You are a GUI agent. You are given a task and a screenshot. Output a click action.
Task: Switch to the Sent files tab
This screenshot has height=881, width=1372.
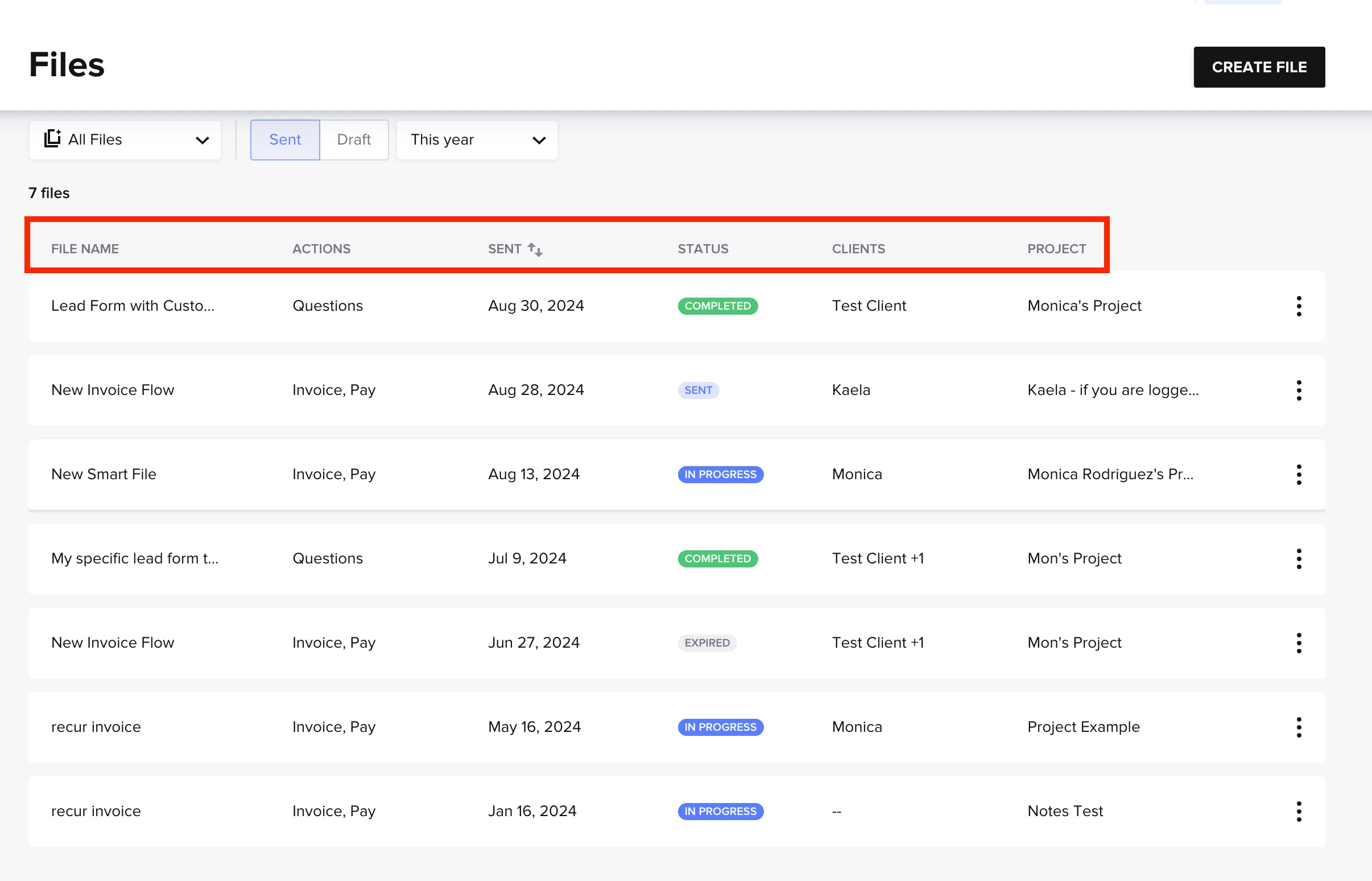[284, 139]
